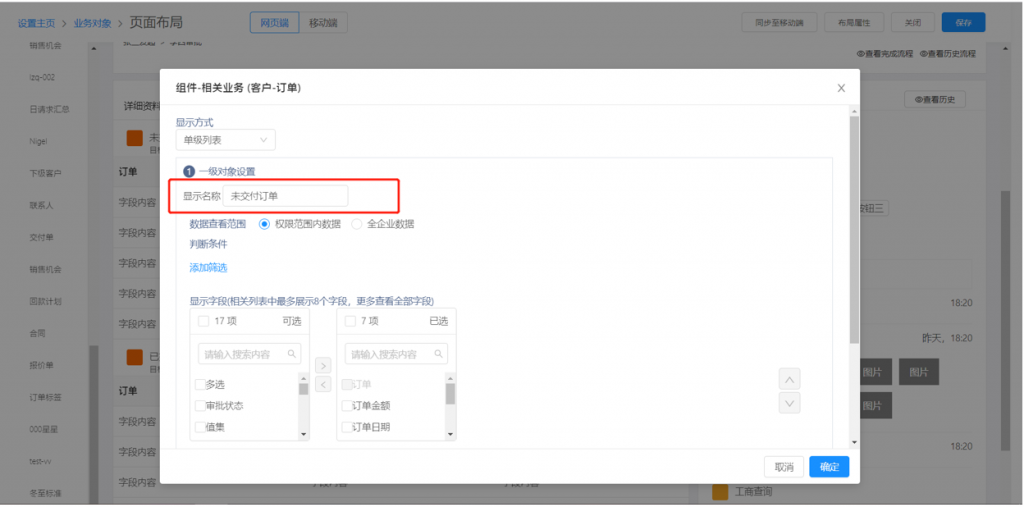Click search icon in 已选 list search box
This screenshot has height=507, width=1024.
click(x=438, y=354)
